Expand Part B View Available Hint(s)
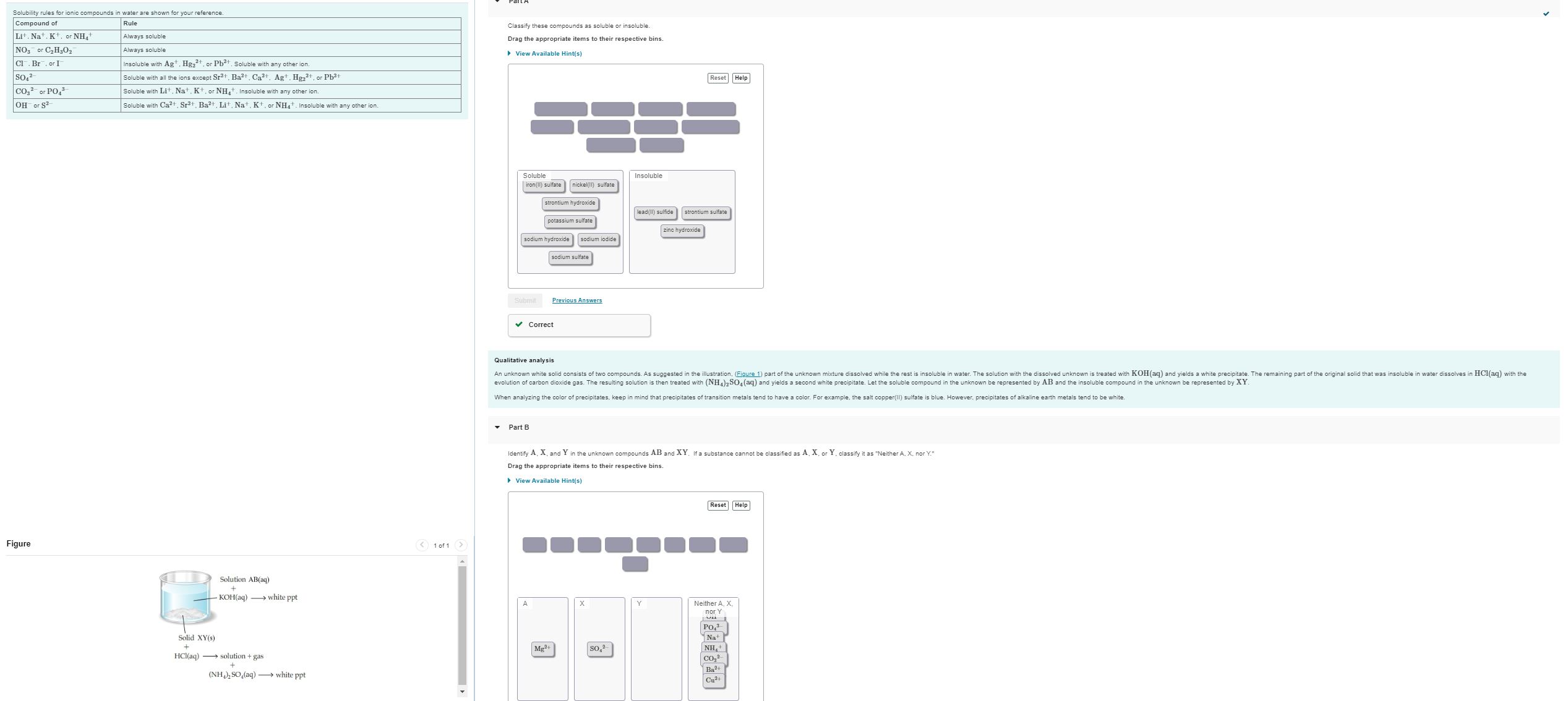This screenshot has height=701, width=1568. pyautogui.click(x=548, y=480)
